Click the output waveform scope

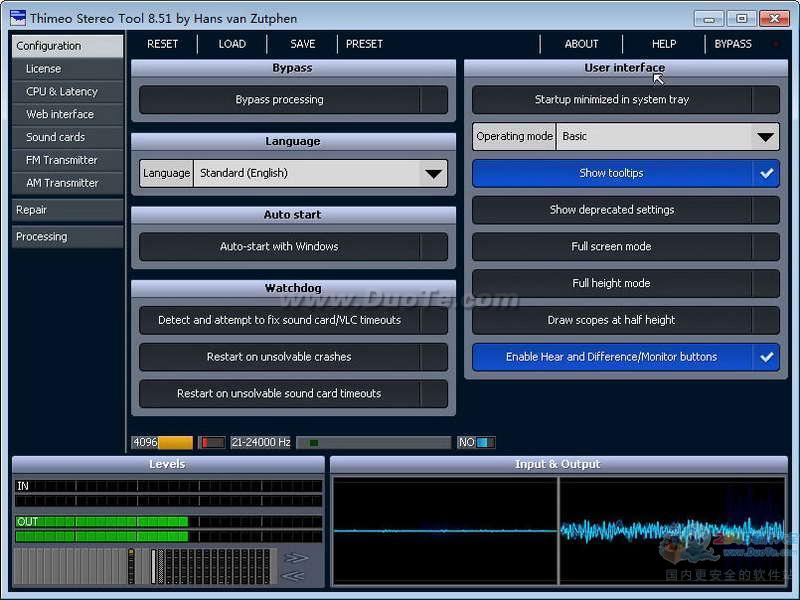(672, 531)
